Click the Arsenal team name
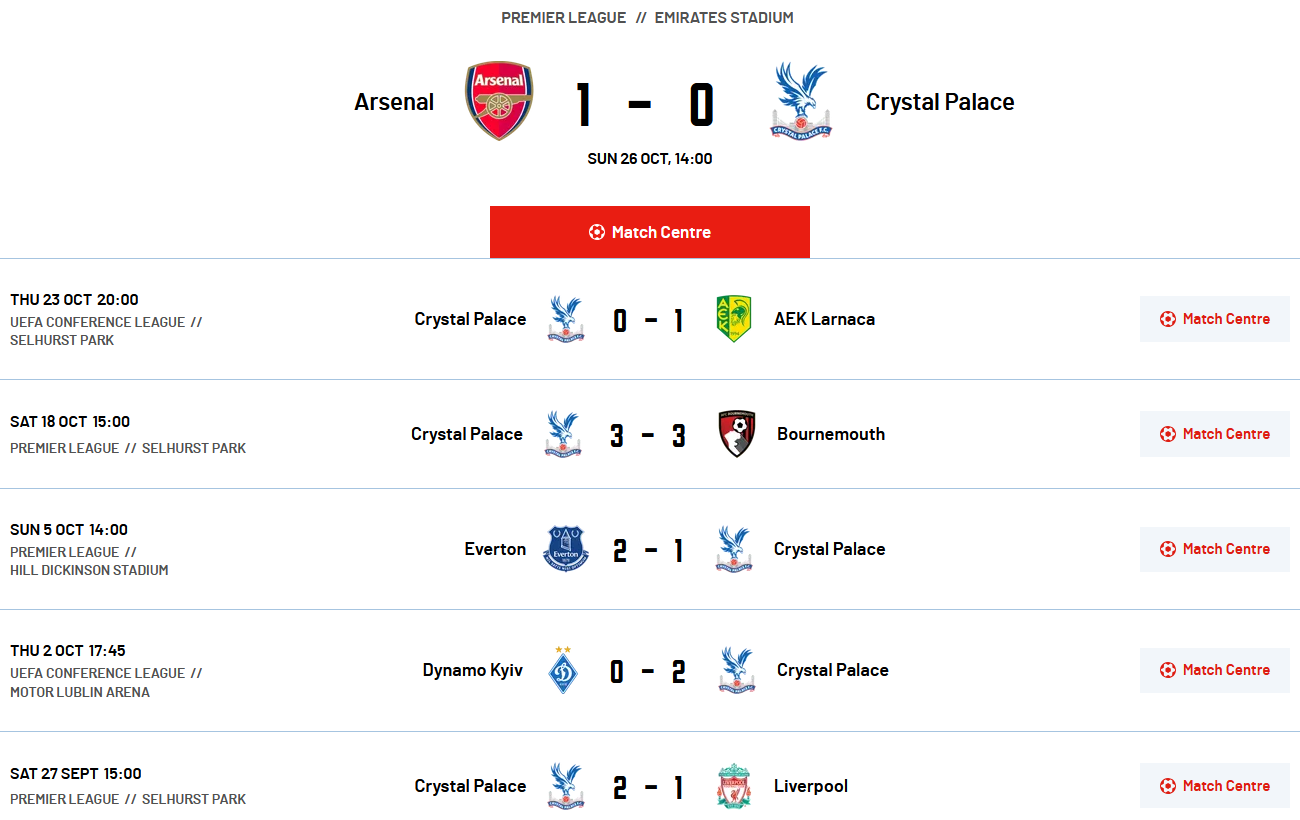1300x820 pixels. 394,102
